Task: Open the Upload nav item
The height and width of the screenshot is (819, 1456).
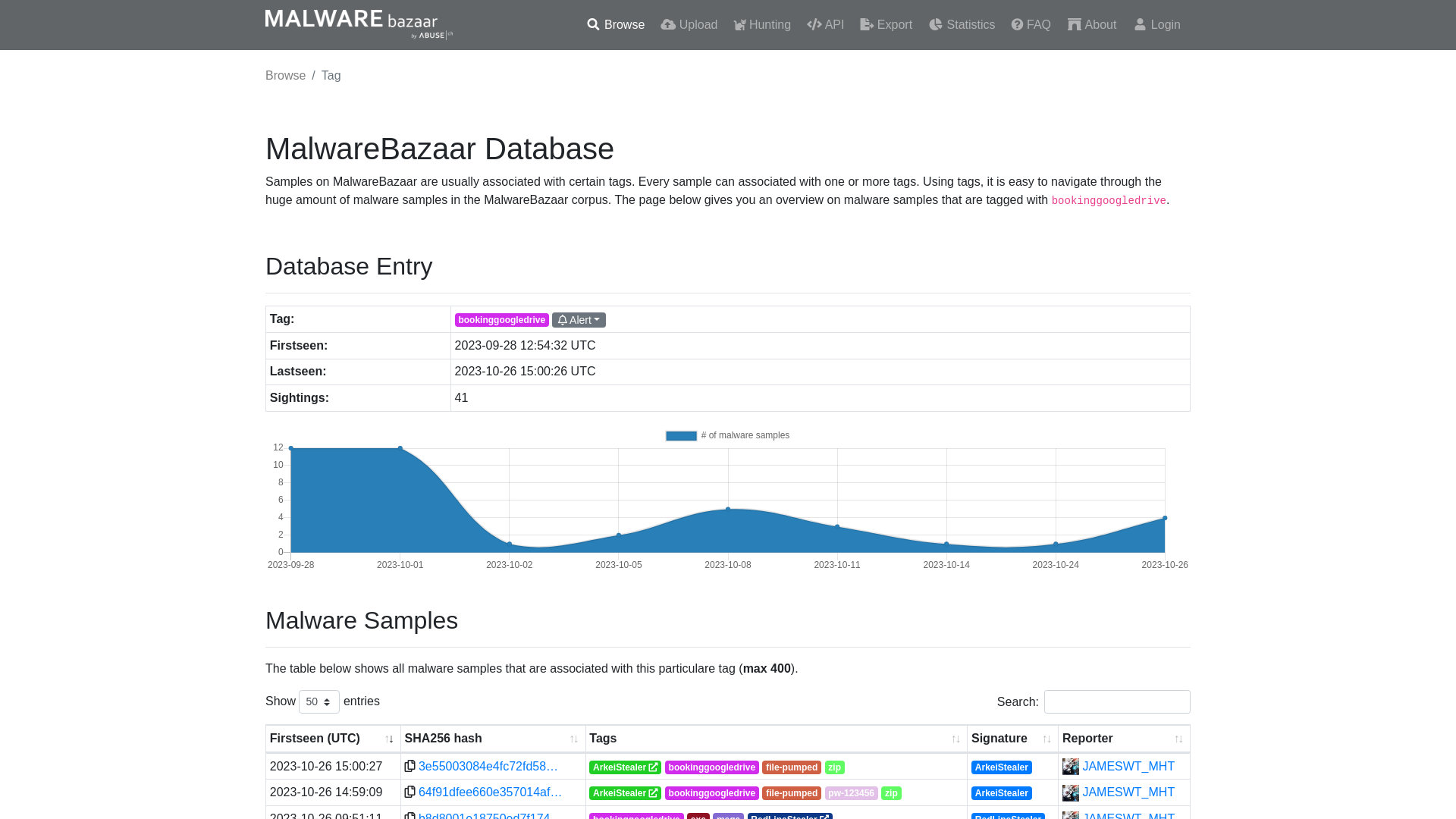Action: coord(689,25)
